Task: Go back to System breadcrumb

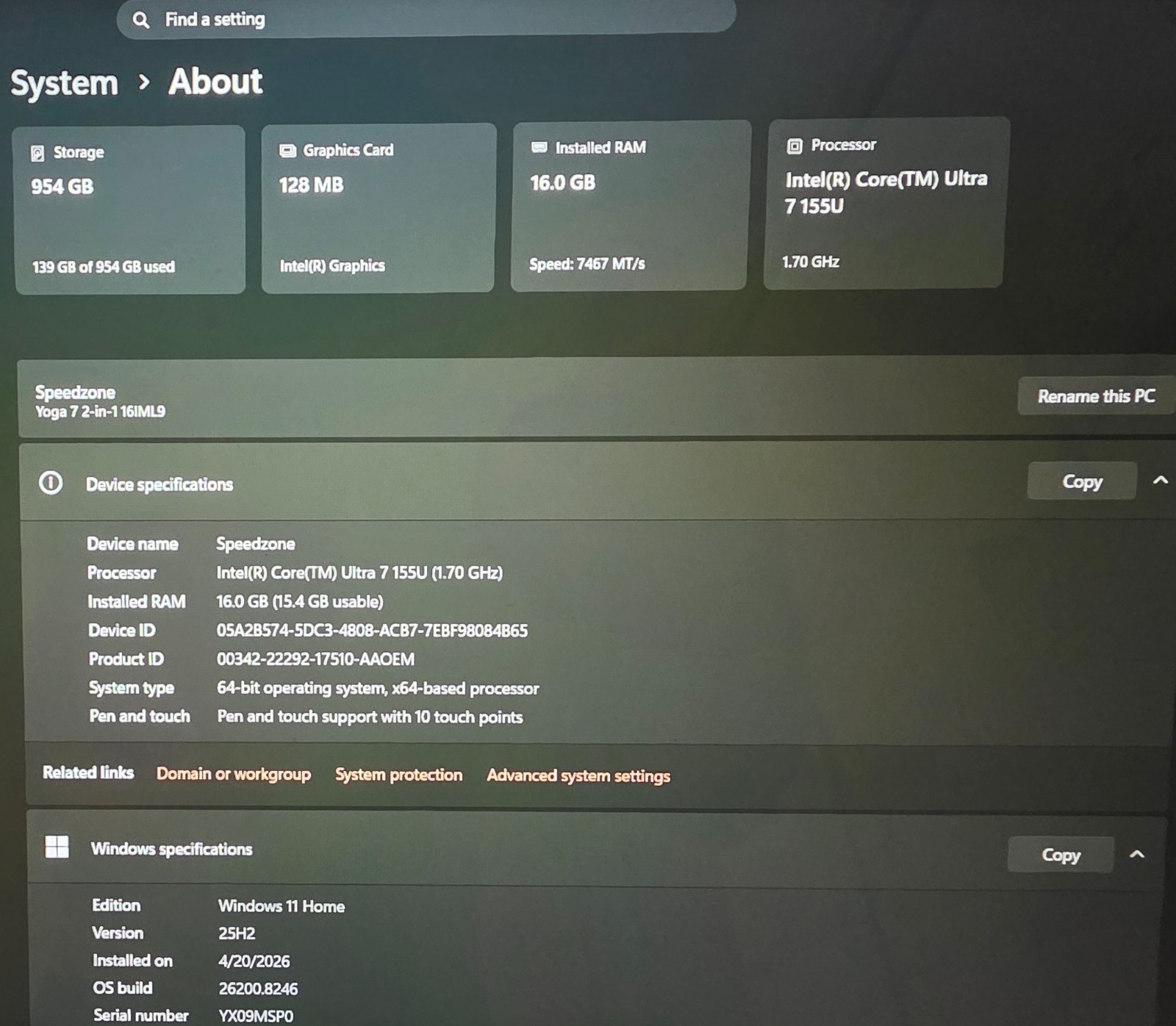Action: coord(64,82)
